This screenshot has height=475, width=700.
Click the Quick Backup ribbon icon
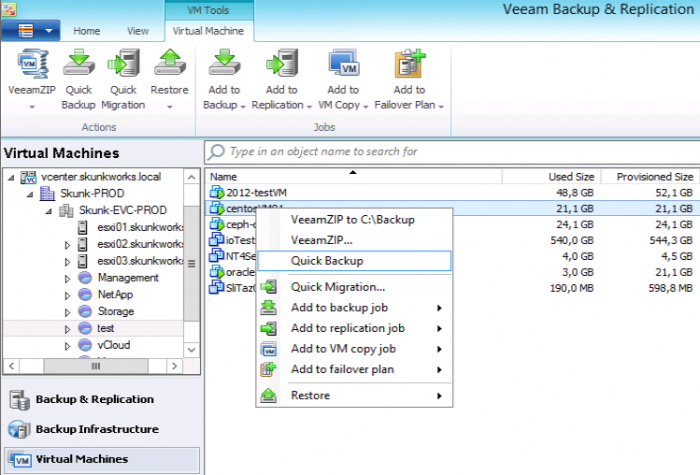[79, 63]
